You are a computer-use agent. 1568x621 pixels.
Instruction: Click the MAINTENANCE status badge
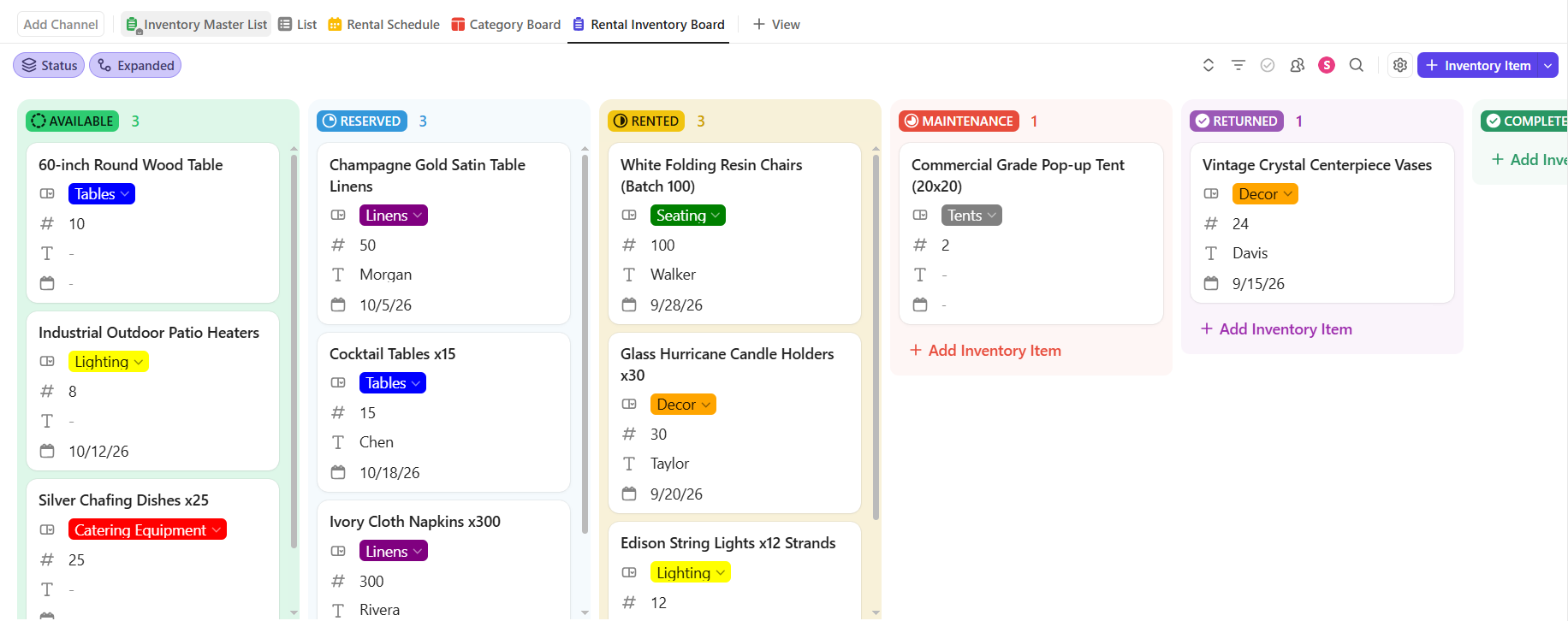pyautogui.click(x=959, y=121)
